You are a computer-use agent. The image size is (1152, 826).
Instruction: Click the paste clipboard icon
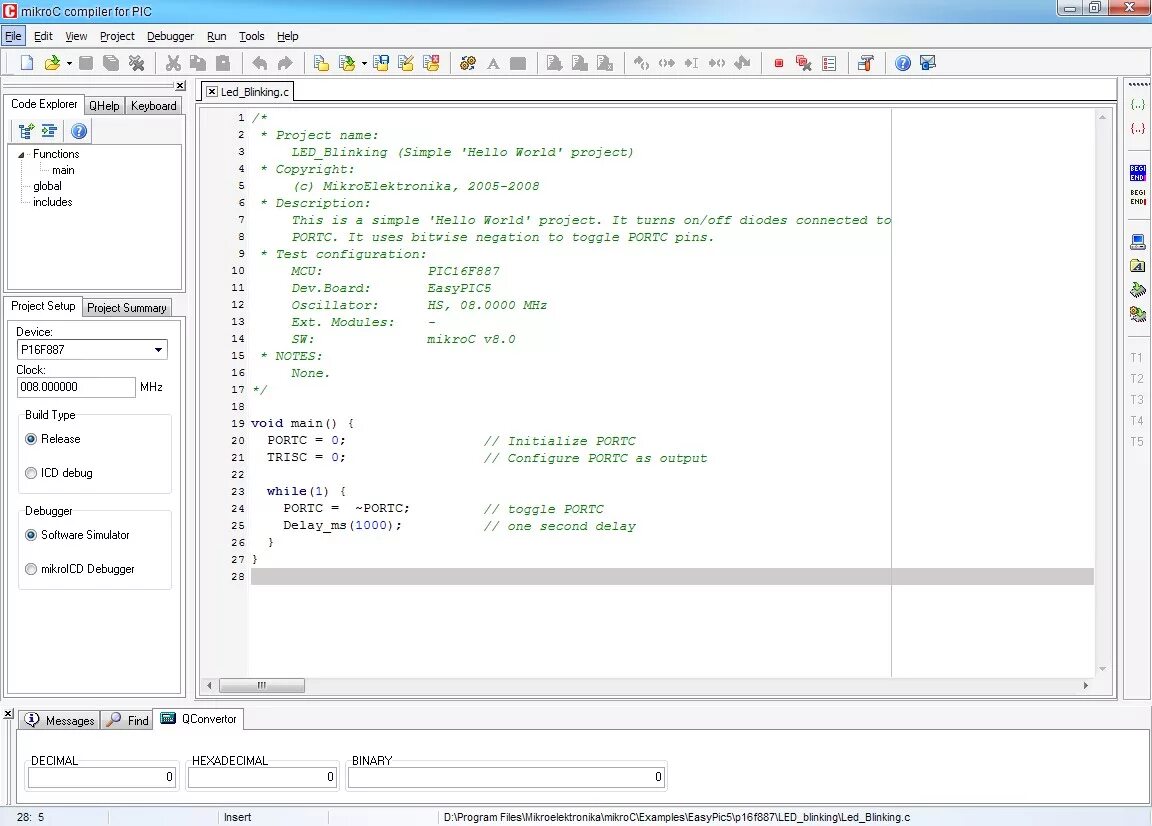tap(223, 63)
